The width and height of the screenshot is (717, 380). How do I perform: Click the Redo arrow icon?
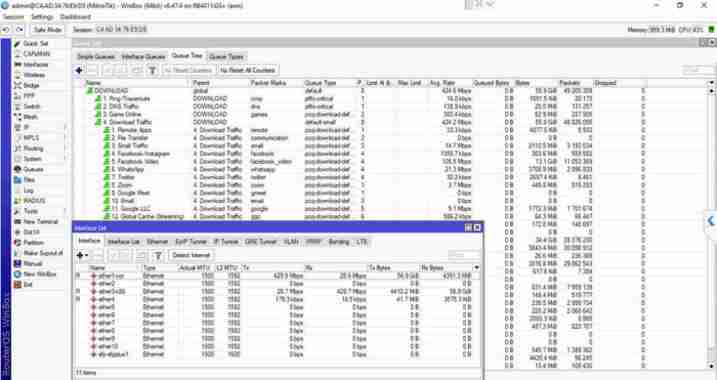pyautogui.click(x=19, y=29)
